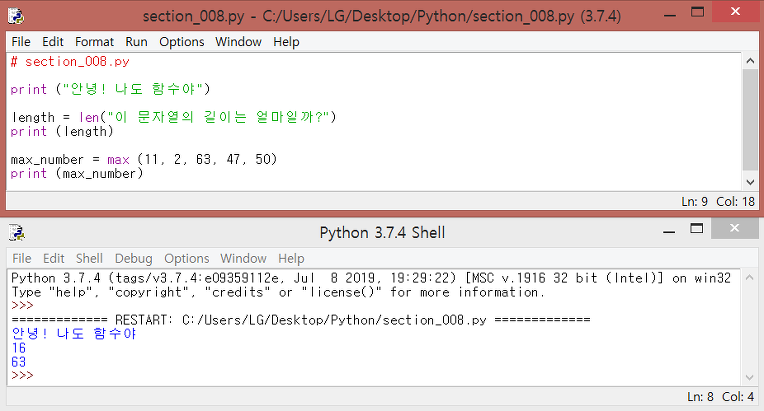Open the Edit menu in editor window

click(53, 42)
